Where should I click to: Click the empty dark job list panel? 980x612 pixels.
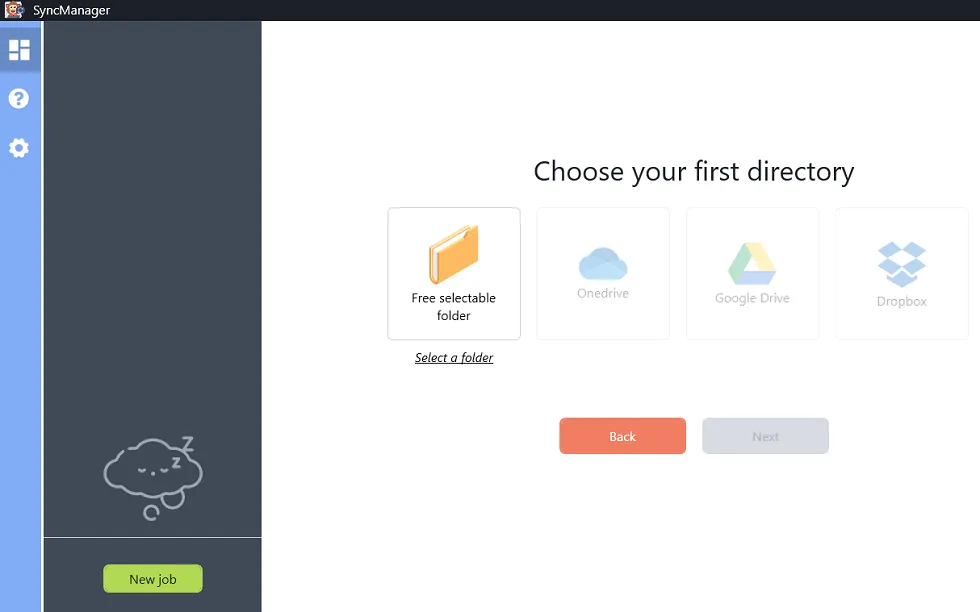point(153,250)
